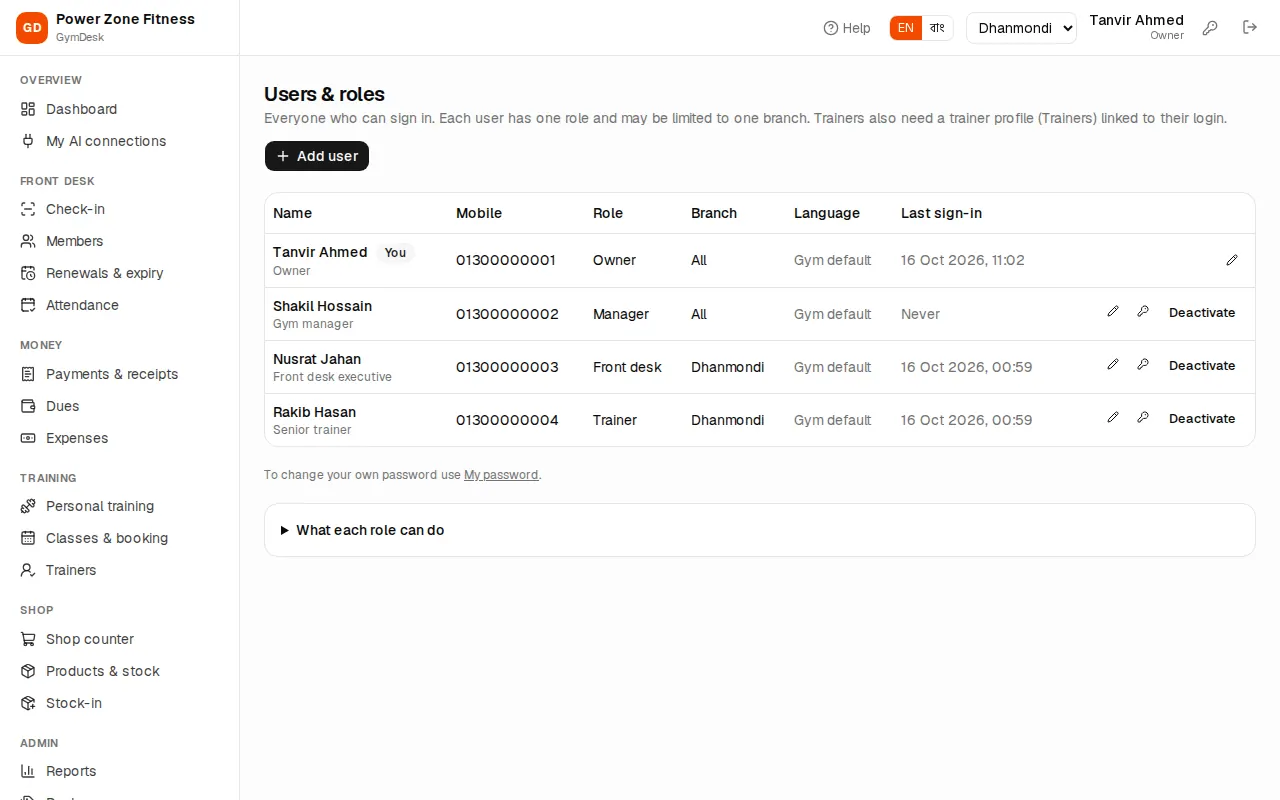
Task: Click the GD logo badge
Action: pyautogui.click(x=32, y=28)
